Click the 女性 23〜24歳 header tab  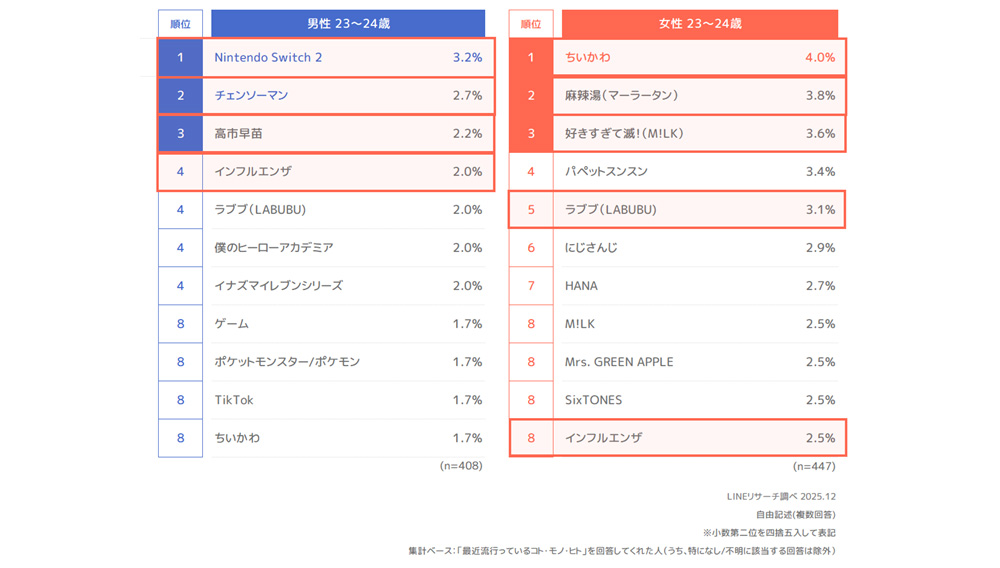(700, 23)
